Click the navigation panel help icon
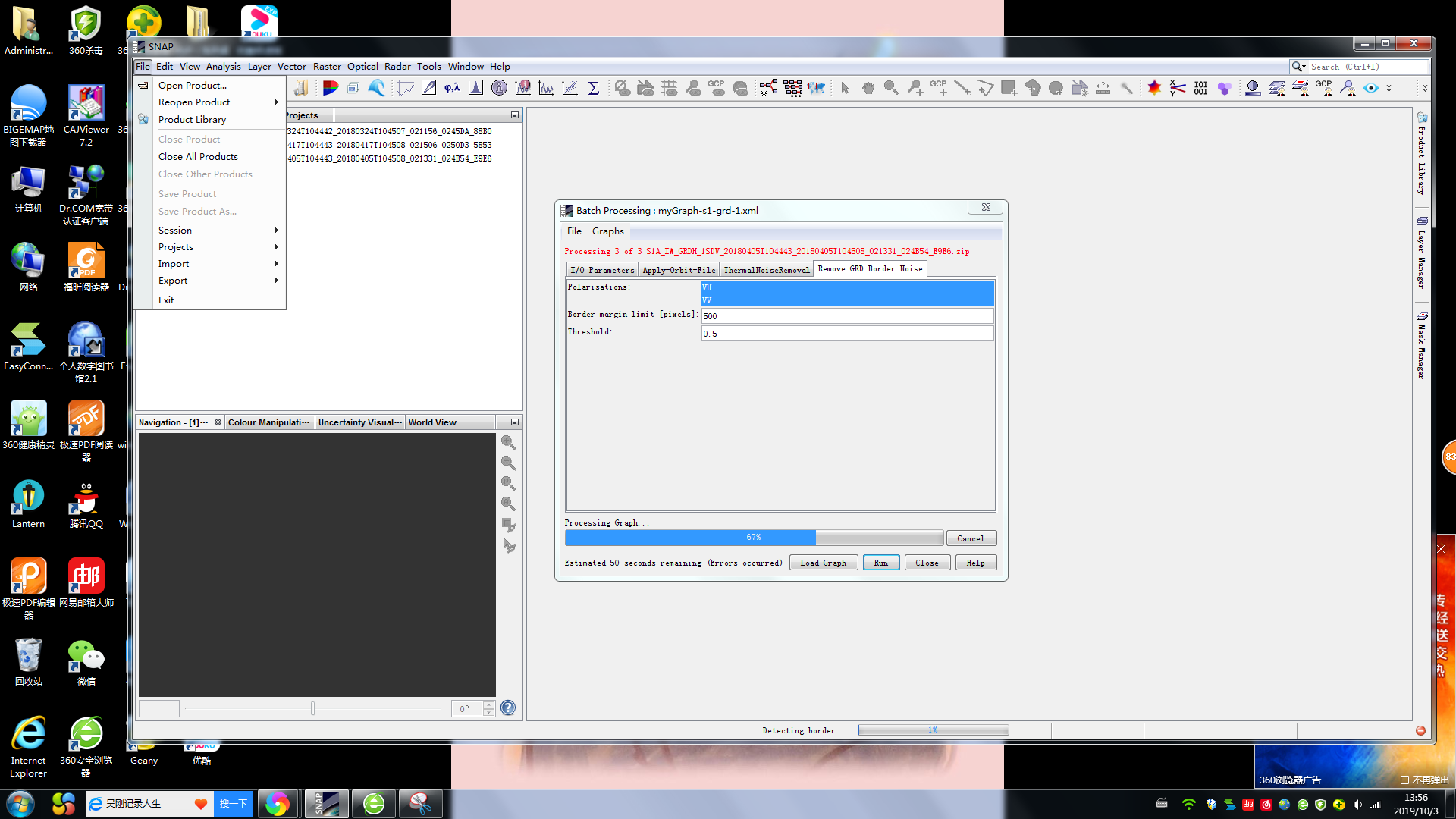 click(508, 708)
